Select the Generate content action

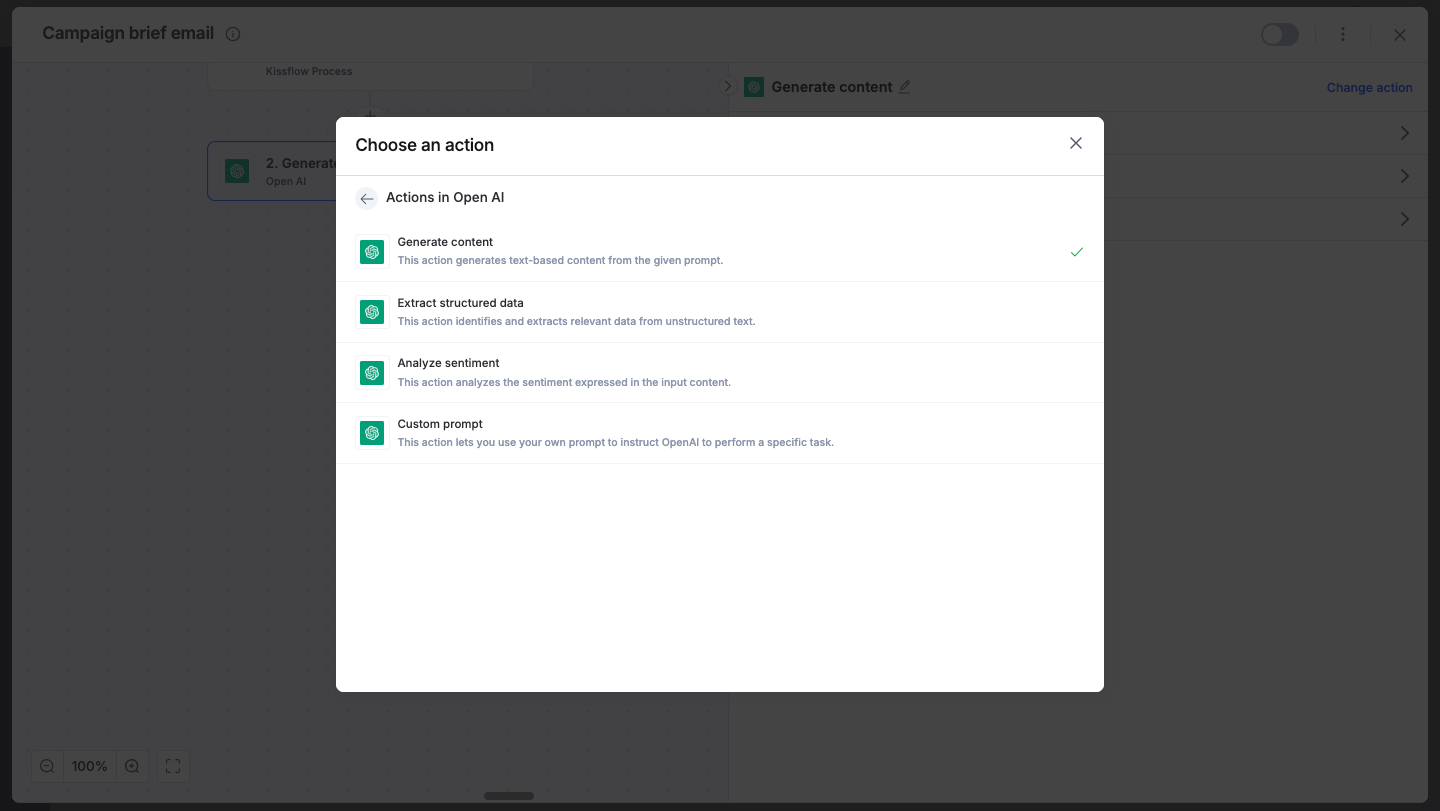coord(720,251)
